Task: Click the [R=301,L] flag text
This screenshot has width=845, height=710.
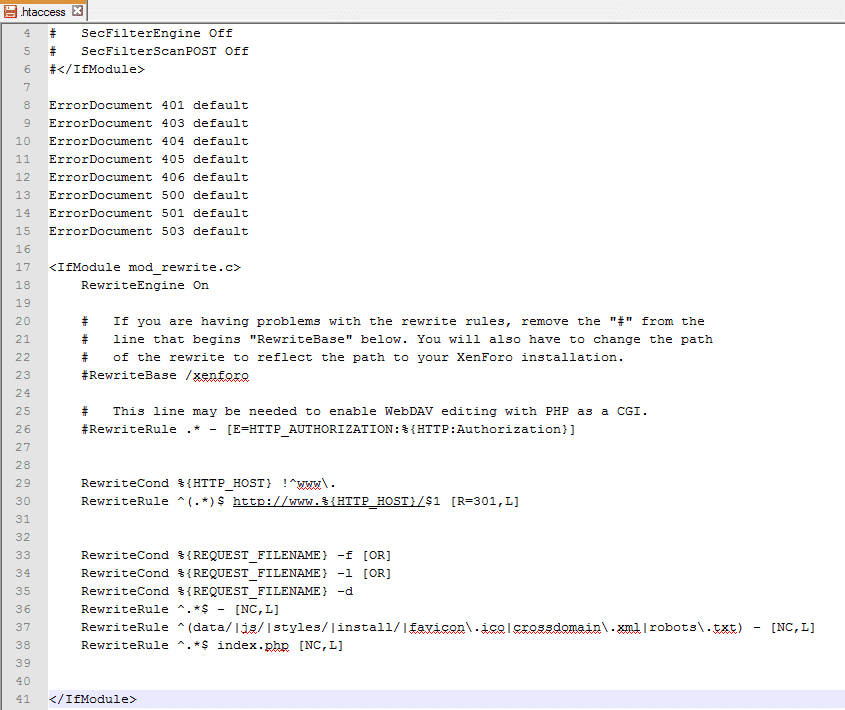Action: tap(484, 501)
